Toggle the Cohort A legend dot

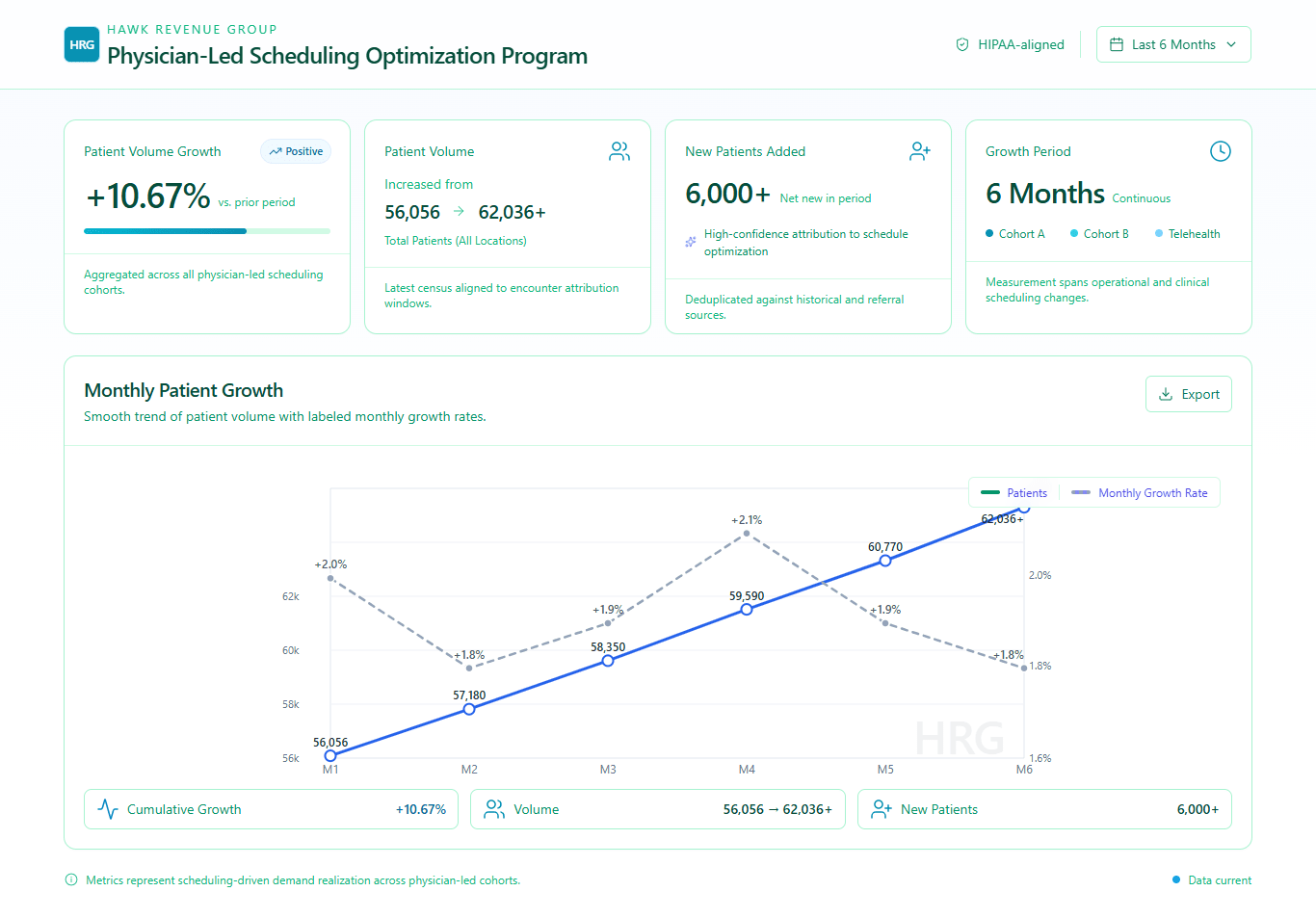989,234
